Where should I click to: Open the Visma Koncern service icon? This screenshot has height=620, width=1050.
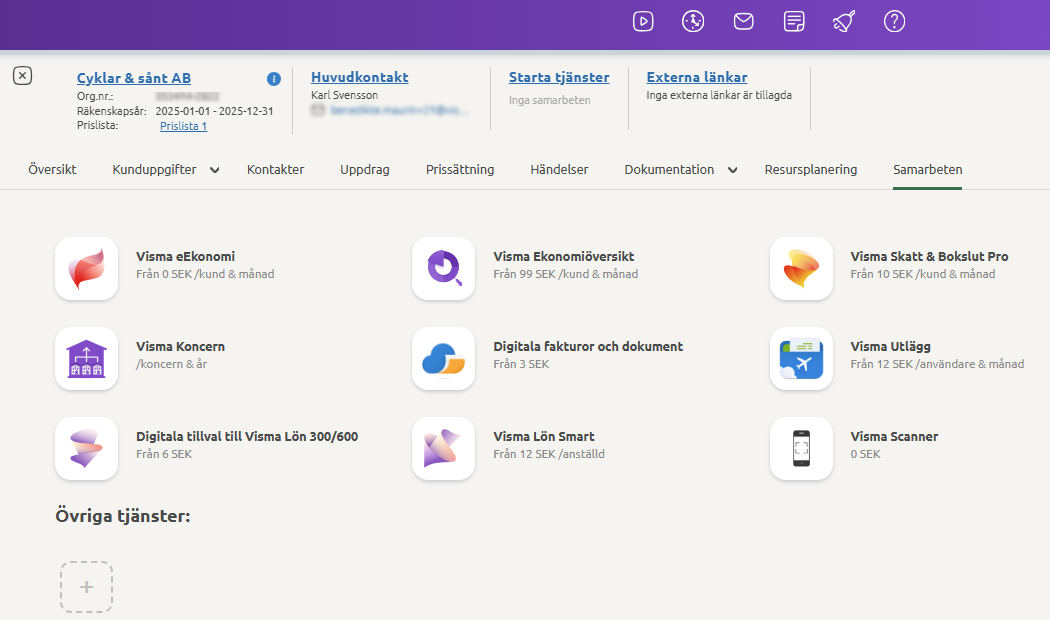click(x=86, y=358)
